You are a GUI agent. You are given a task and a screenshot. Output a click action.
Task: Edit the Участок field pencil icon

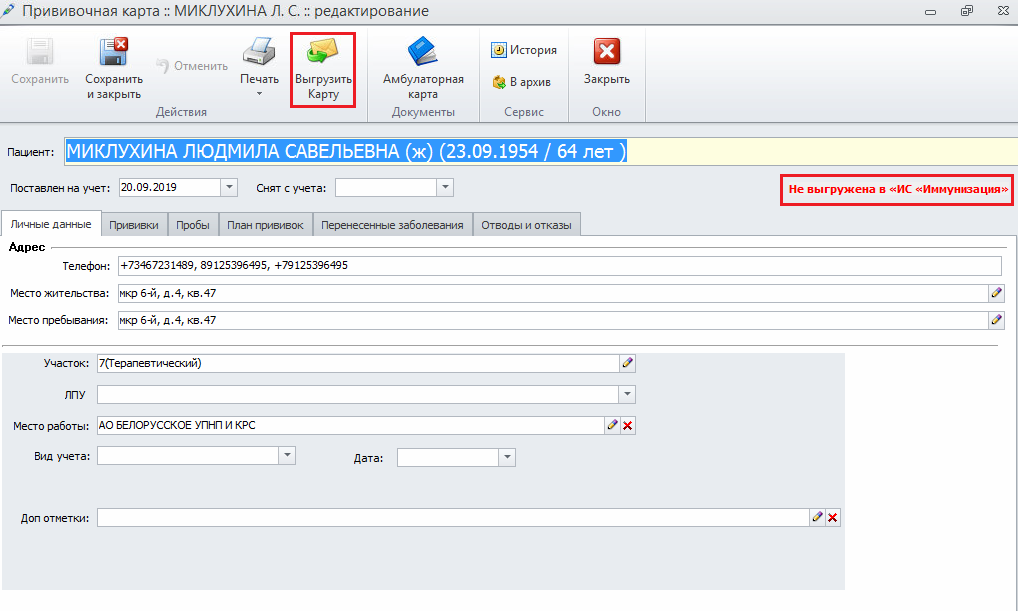(x=628, y=363)
